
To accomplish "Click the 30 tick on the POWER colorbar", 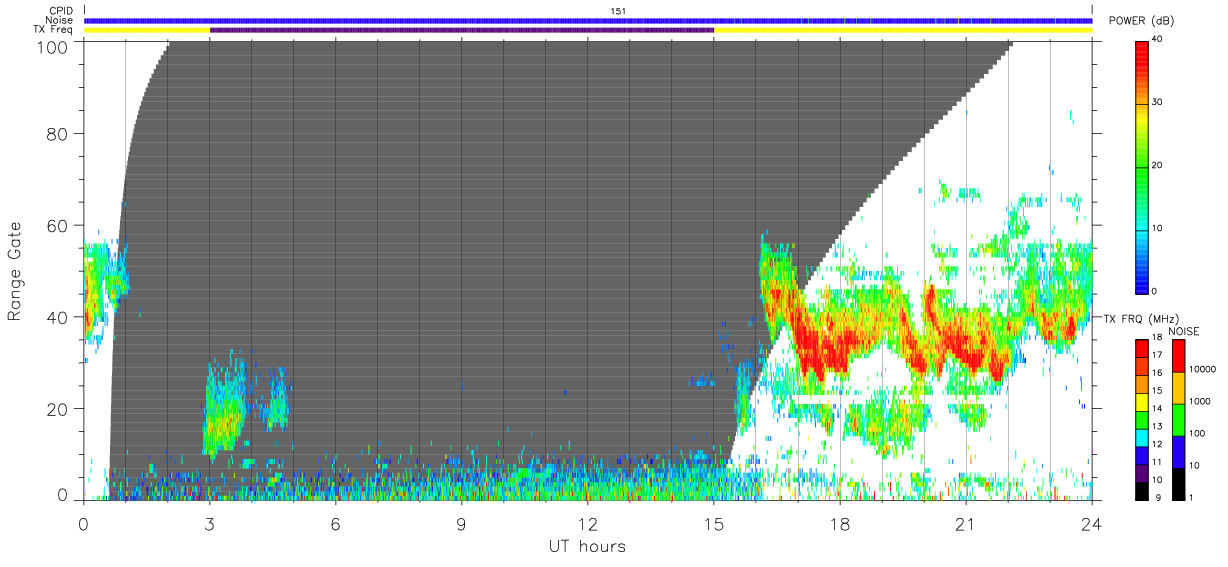I will (1157, 103).
